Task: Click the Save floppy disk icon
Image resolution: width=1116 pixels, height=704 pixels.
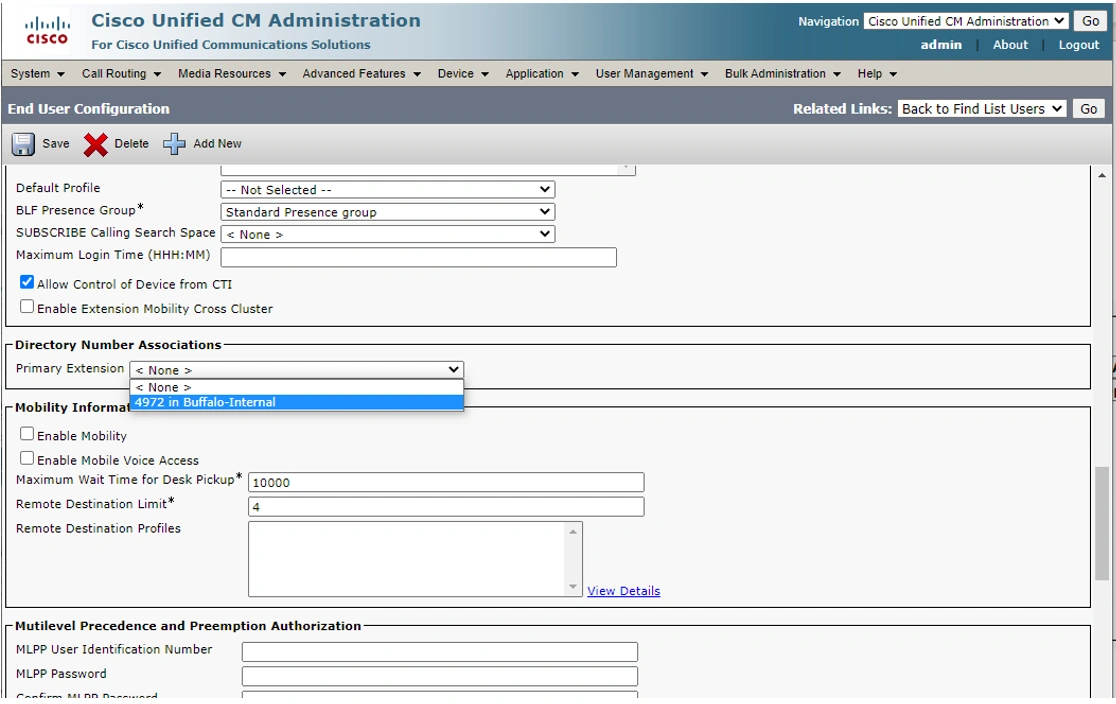Action: (x=23, y=144)
